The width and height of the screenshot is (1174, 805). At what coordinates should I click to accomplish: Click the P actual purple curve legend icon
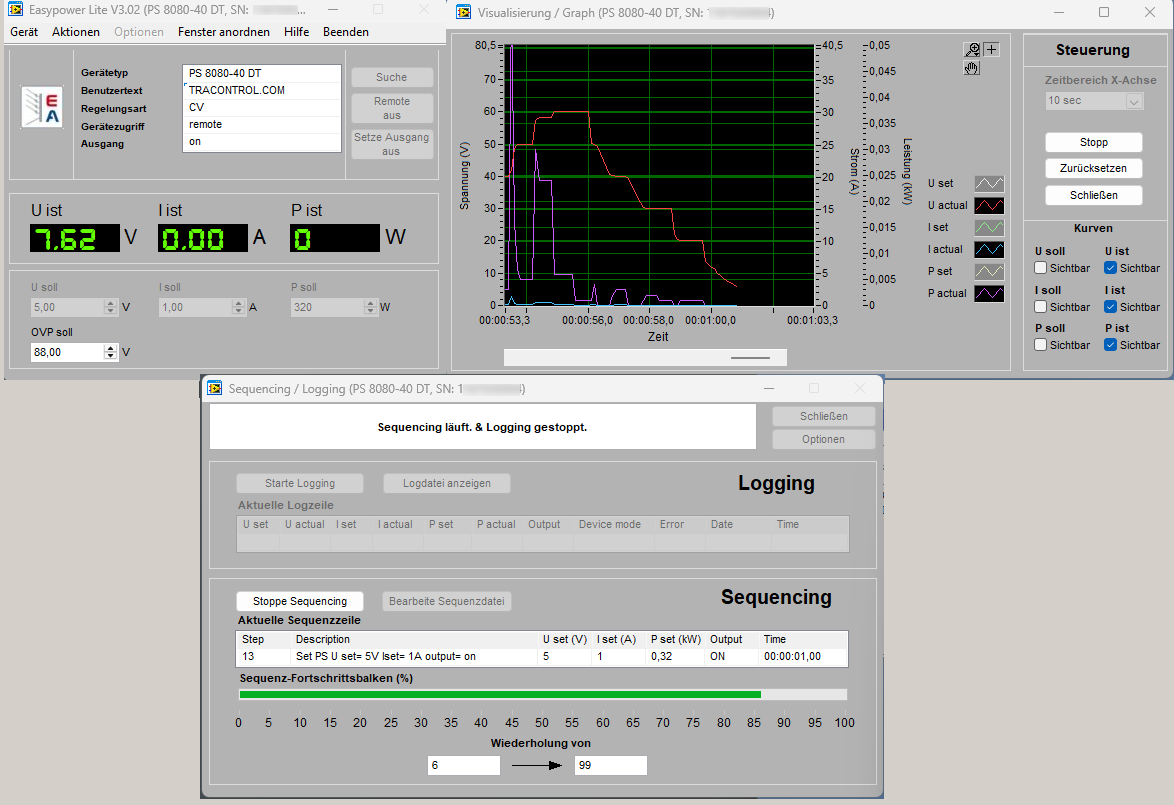click(x=989, y=294)
